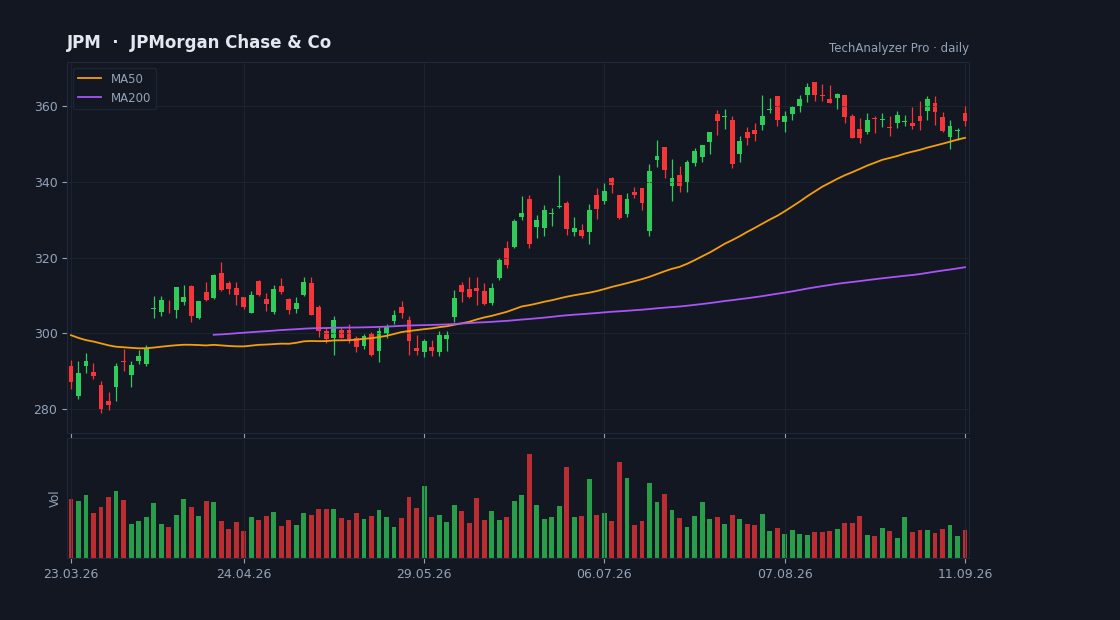This screenshot has height=620, width=1120.
Task: Click the 06.07.26 date label
Action: 604,574
